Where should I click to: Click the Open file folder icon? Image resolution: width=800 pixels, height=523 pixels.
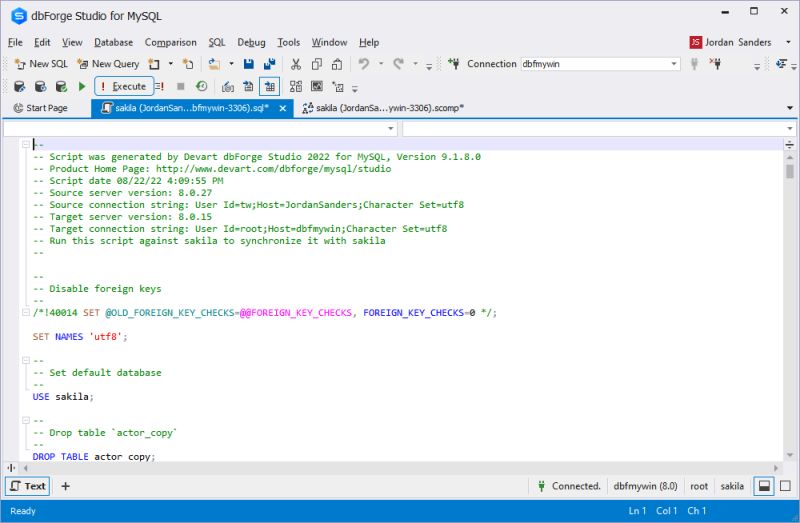coord(214,64)
